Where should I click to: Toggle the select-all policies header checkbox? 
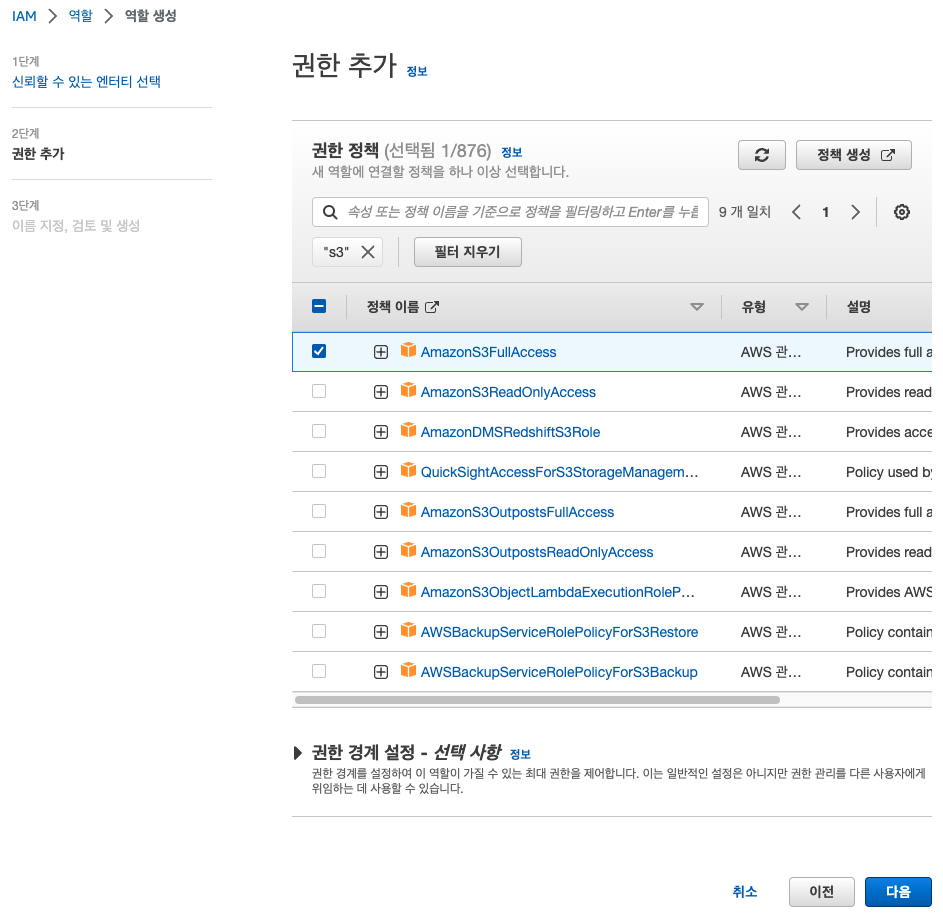319,306
